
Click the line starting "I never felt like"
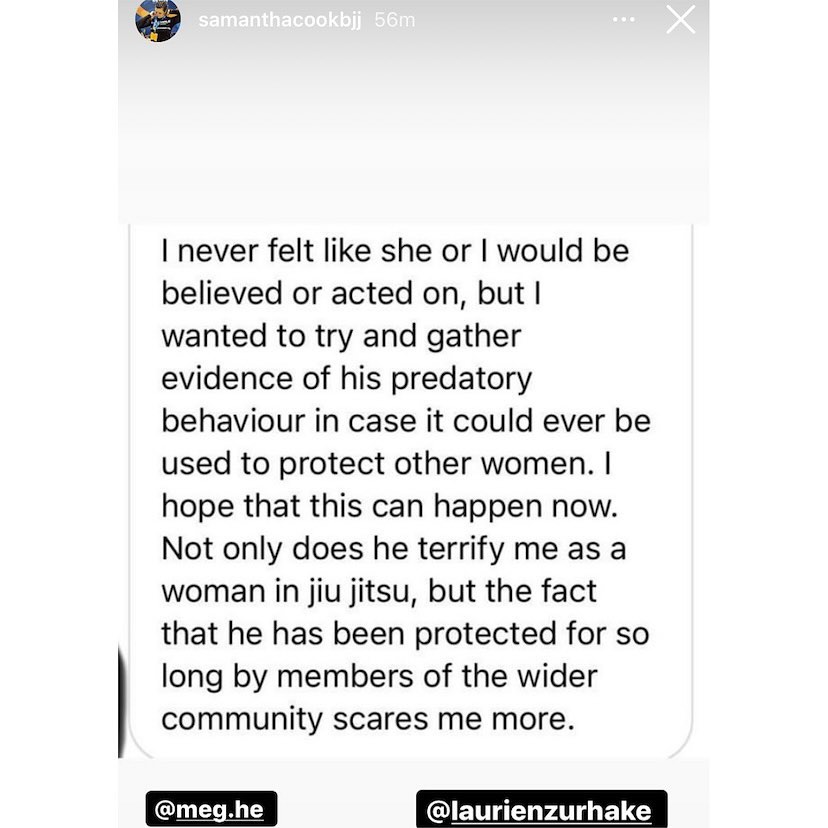pos(395,250)
